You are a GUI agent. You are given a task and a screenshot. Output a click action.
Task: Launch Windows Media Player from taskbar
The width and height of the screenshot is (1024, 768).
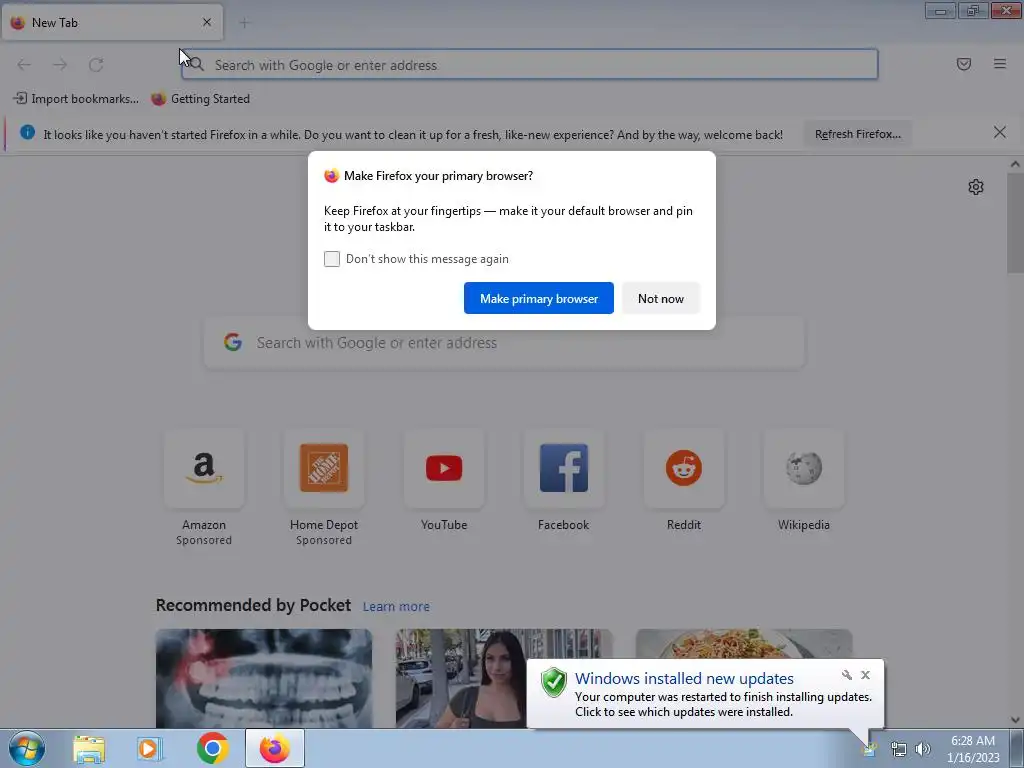(x=150, y=748)
